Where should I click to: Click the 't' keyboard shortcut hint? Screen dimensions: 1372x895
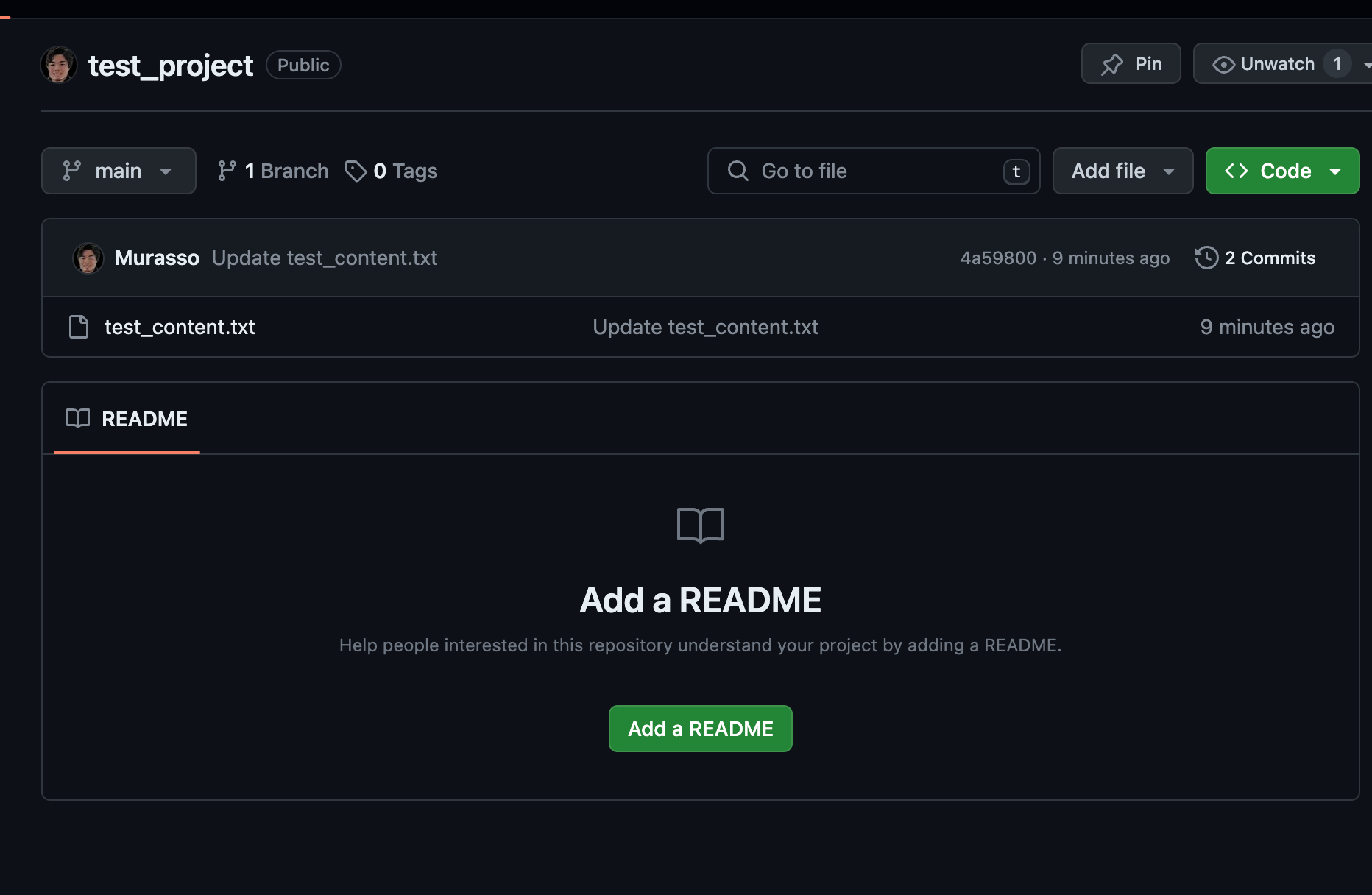coord(1016,171)
